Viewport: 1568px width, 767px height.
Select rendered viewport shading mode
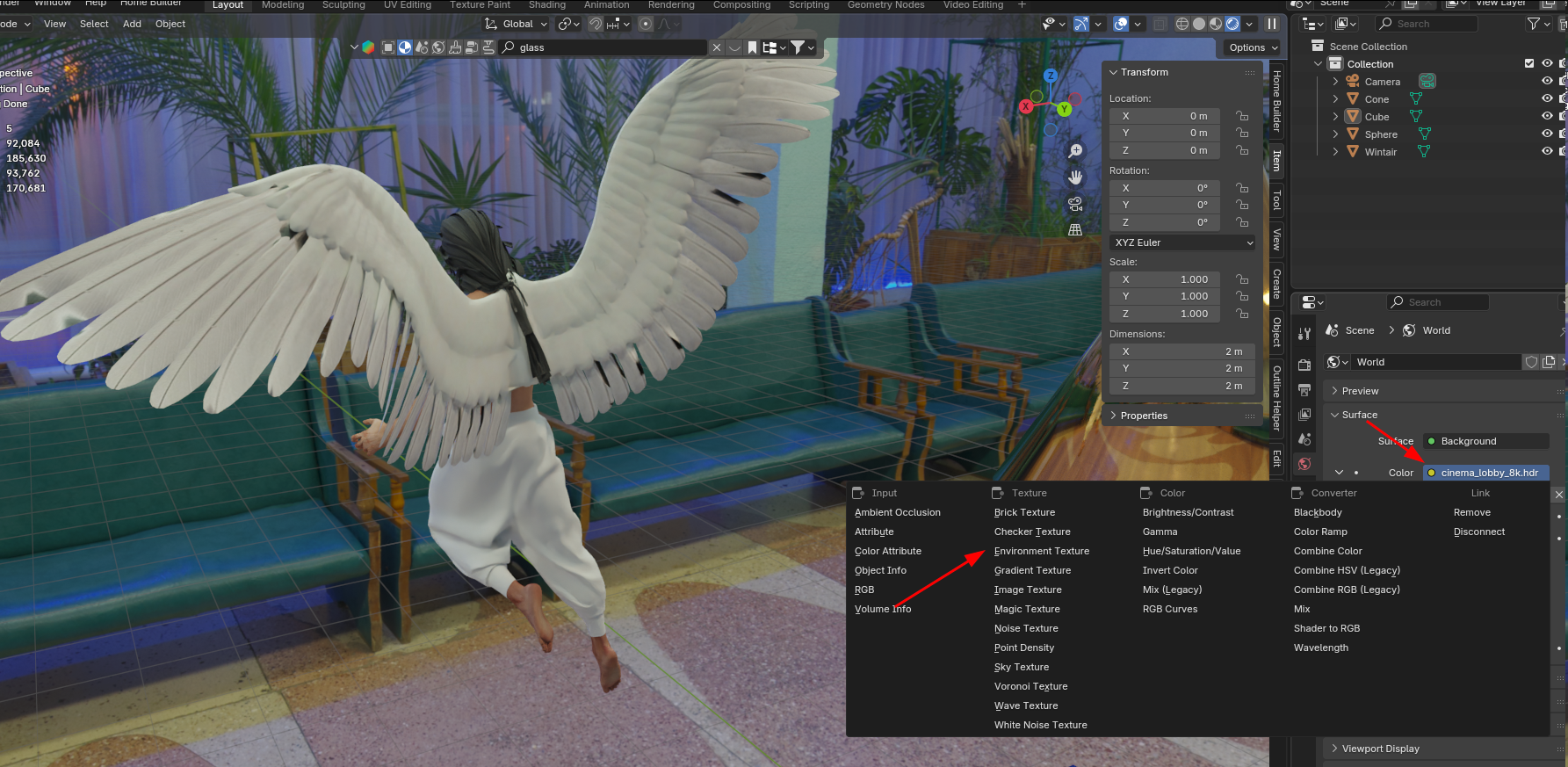pos(1232,24)
